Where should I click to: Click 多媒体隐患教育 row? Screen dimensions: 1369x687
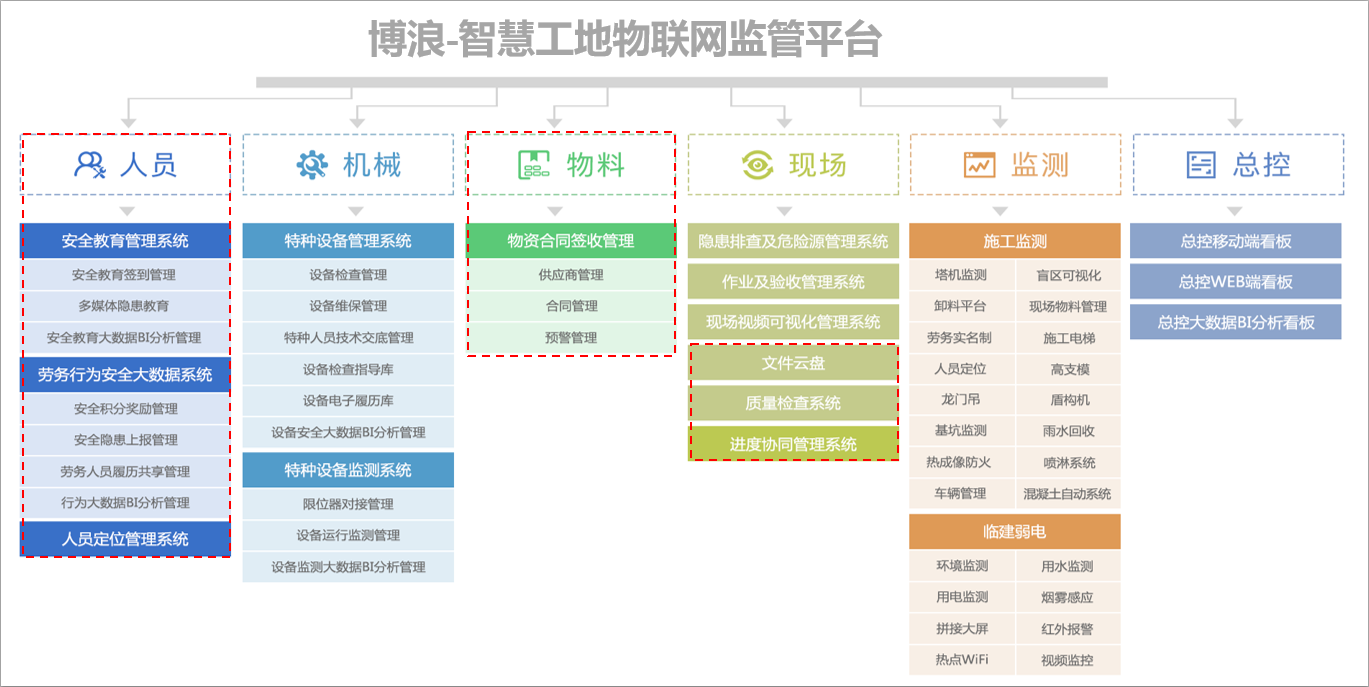click(125, 306)
